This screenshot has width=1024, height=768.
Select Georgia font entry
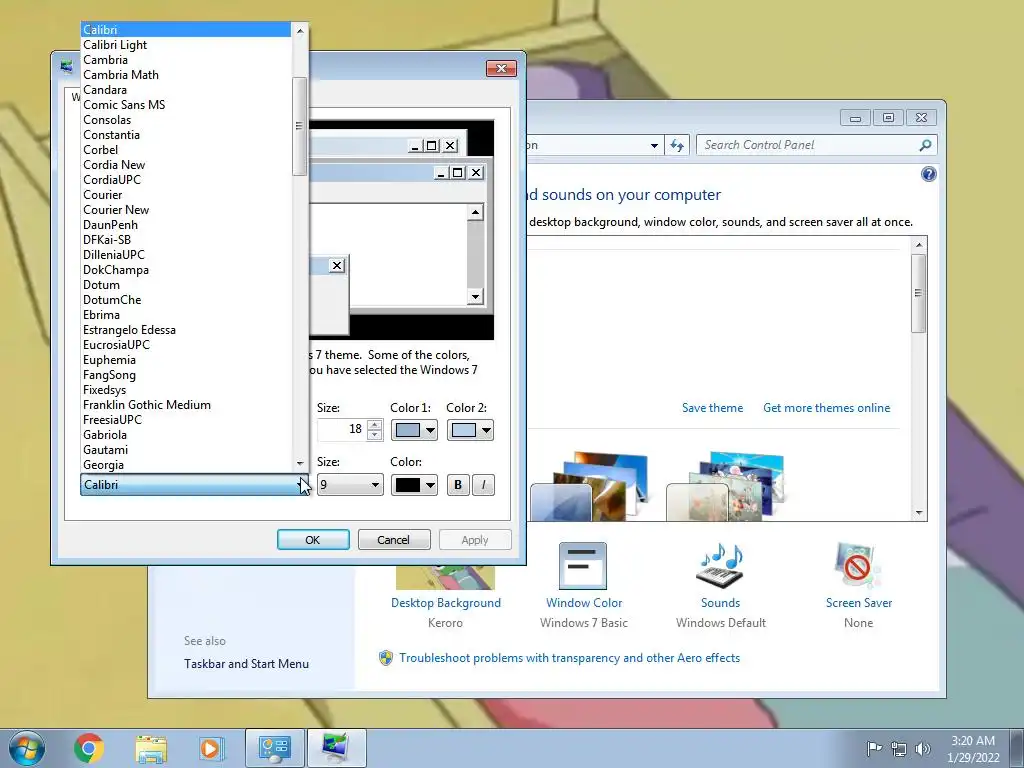pyautogui.click(x=185, y=465)
